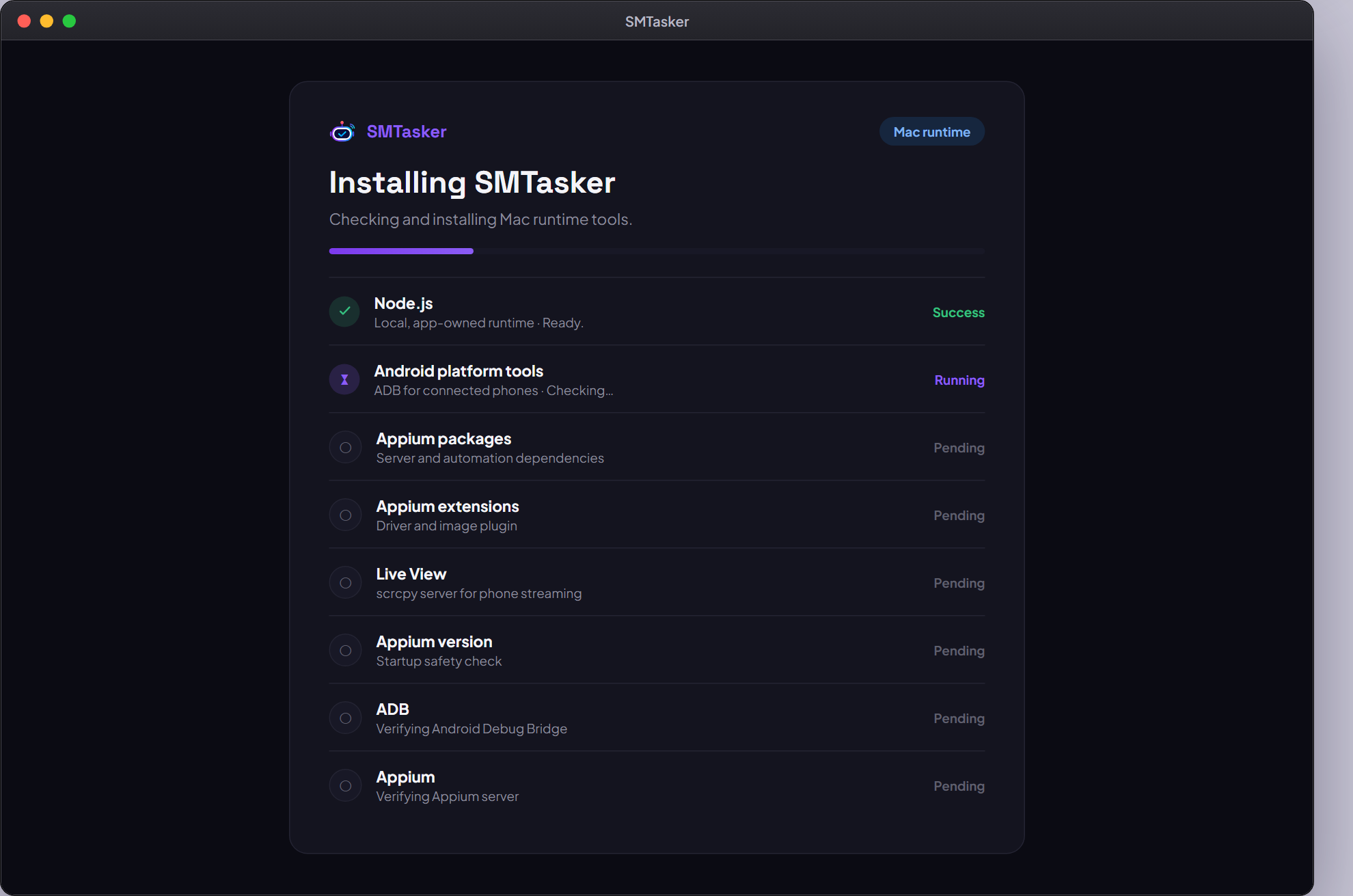Image resolution: width=1353 pixels, height=896 pixels.
Task: Click the SMTasker brand name link
Action: click(407, 131)
